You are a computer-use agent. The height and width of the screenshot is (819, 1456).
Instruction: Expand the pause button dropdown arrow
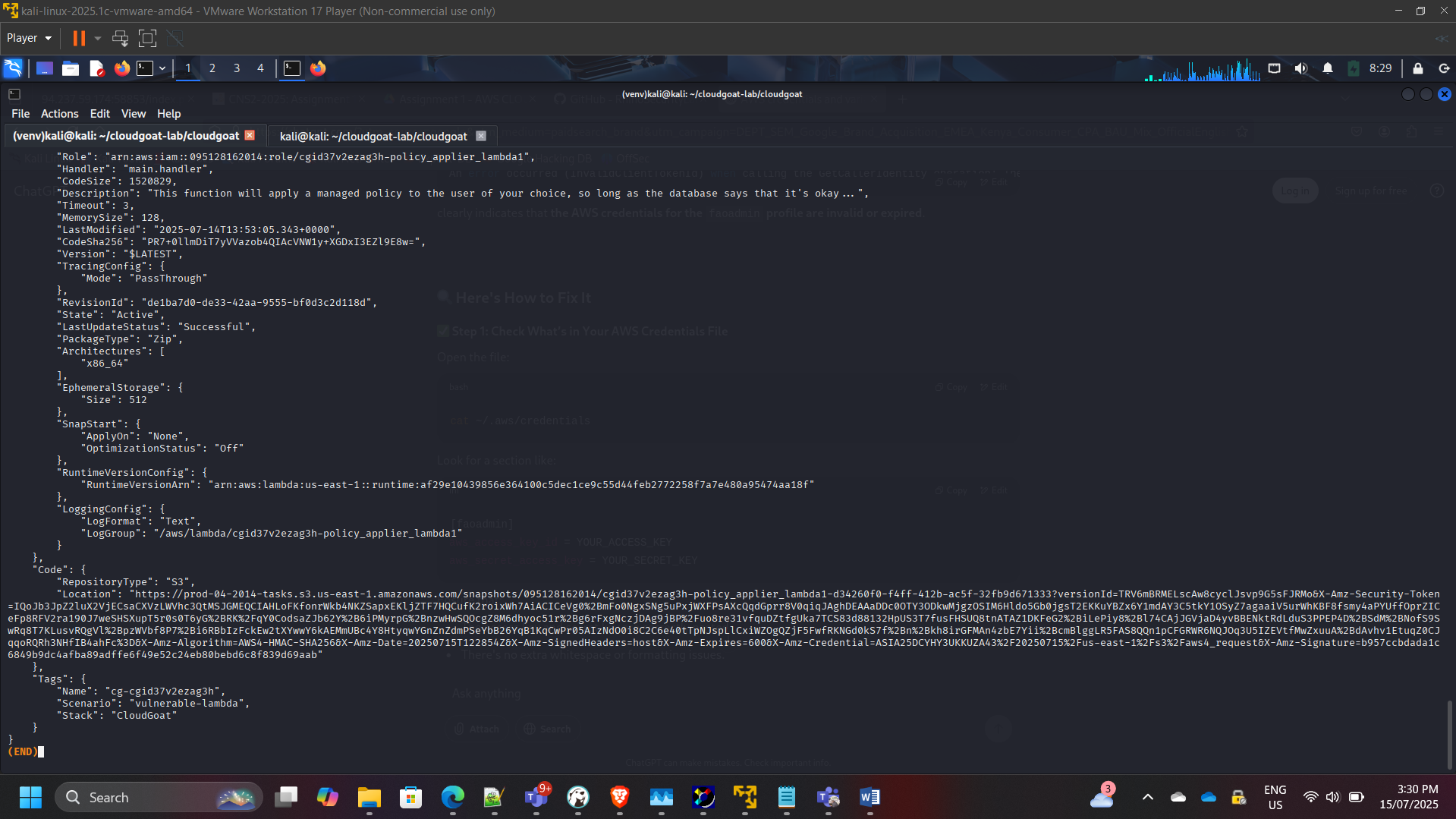point(97,38)
